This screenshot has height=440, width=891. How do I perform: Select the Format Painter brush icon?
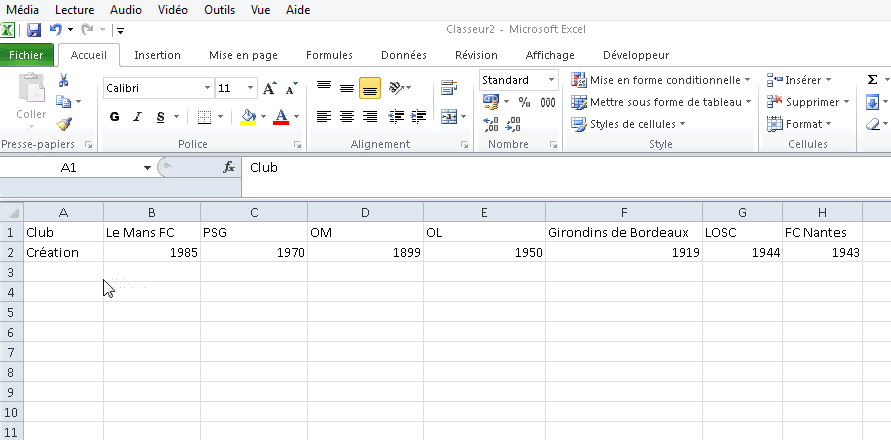tap(64, 123)
